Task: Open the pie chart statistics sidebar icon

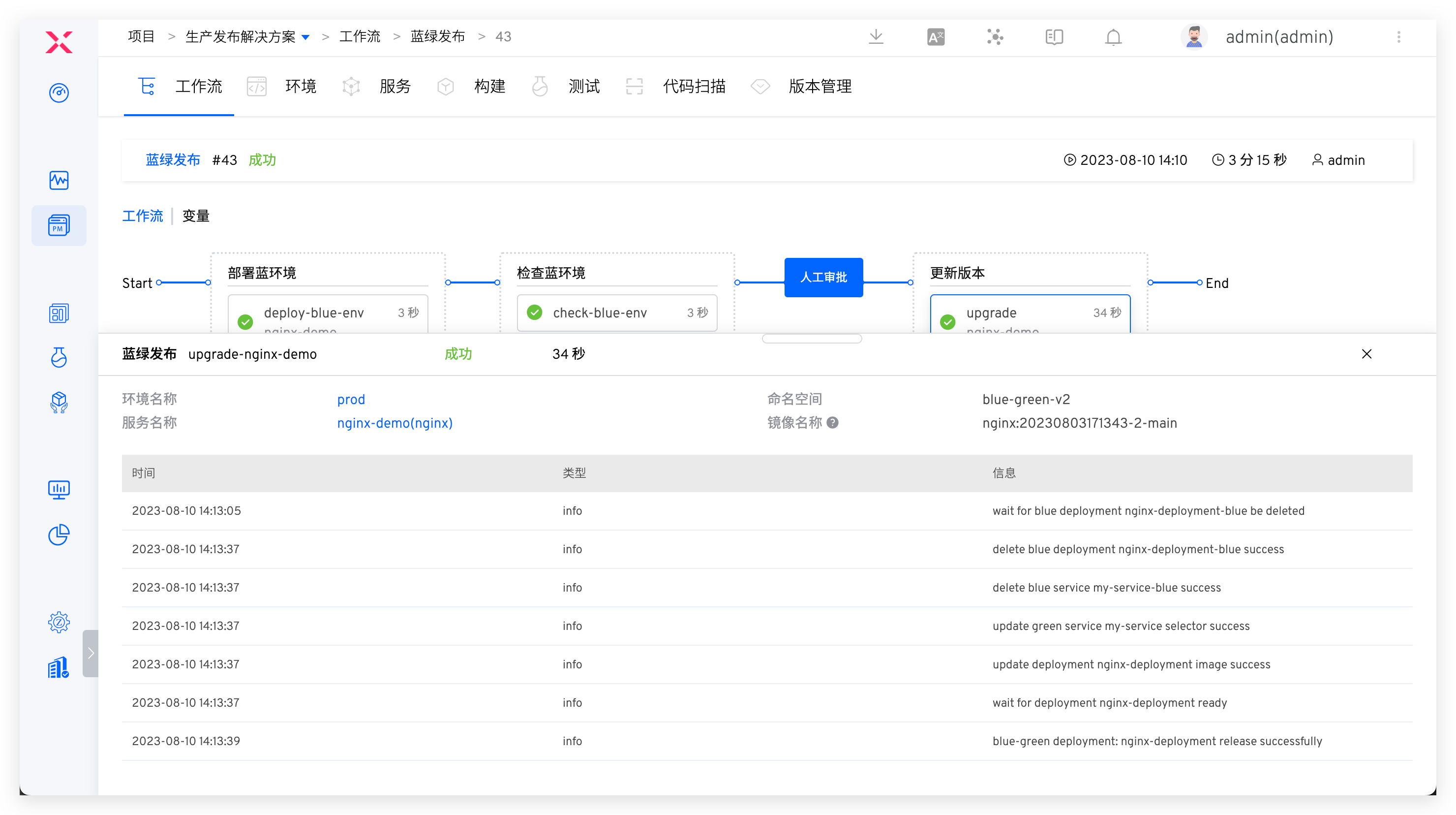Action: 59,534
